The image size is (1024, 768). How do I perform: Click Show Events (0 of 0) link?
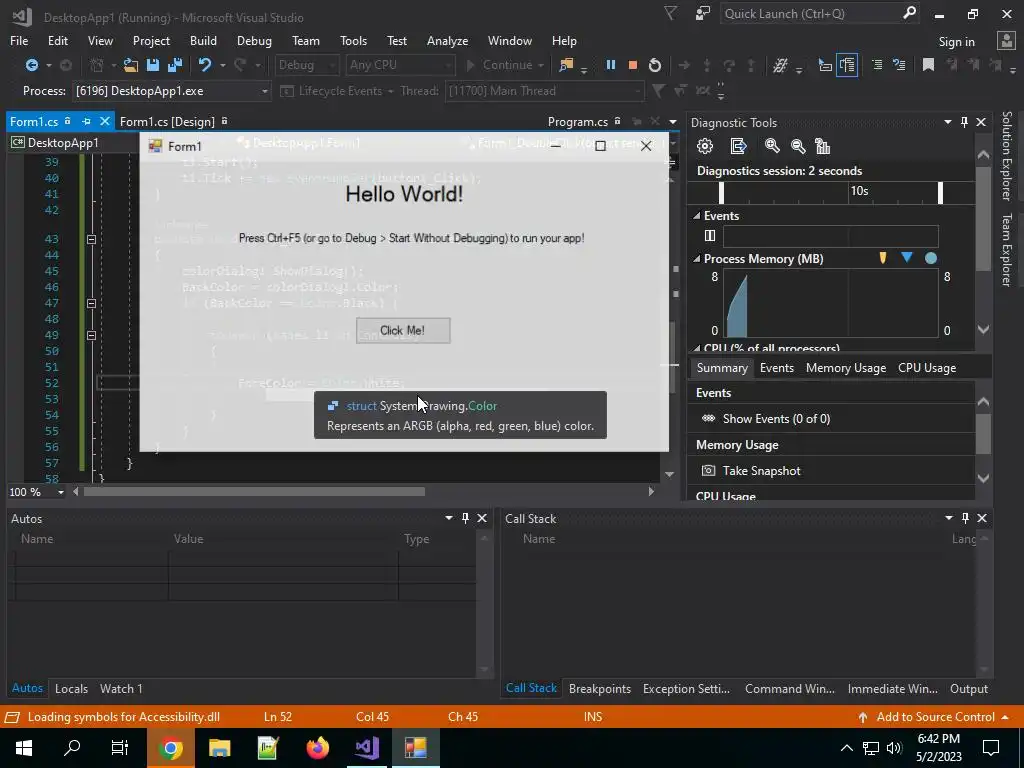coord(776,419)
